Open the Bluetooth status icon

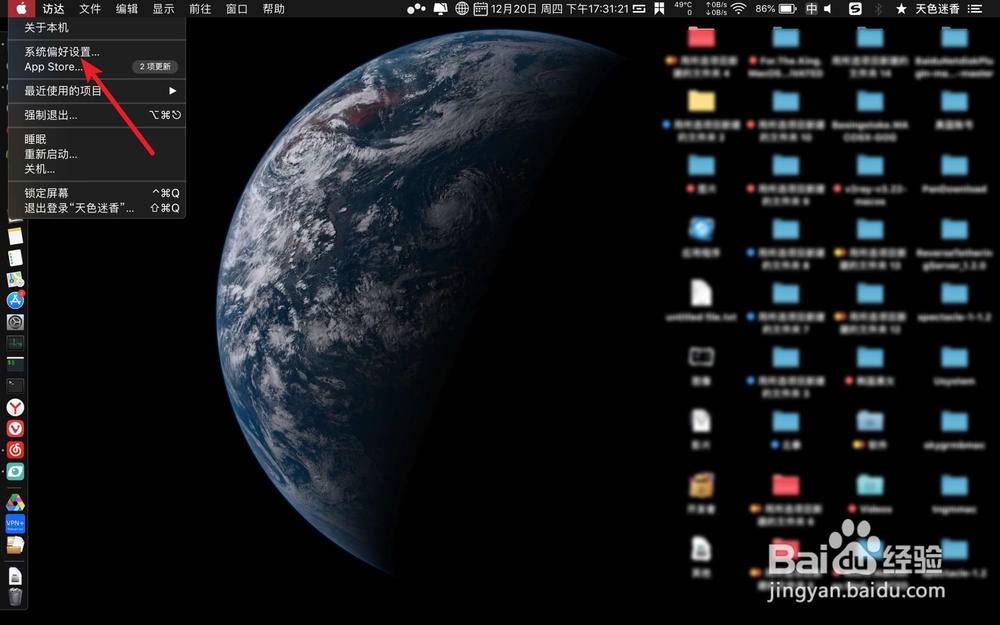(878, 8)
